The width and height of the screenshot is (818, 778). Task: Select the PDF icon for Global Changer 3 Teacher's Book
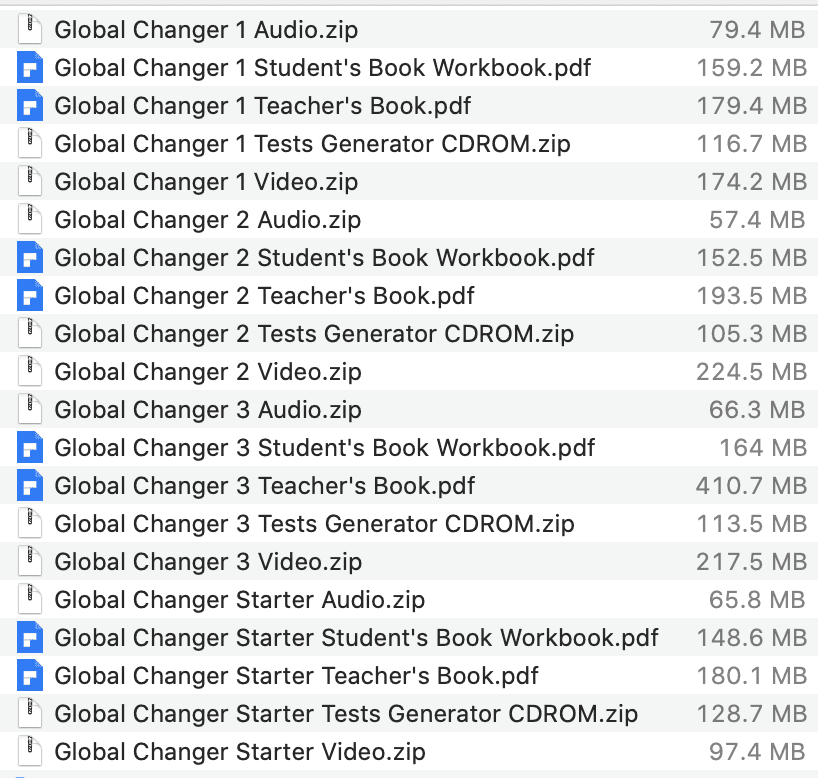[x=32, y=485]
